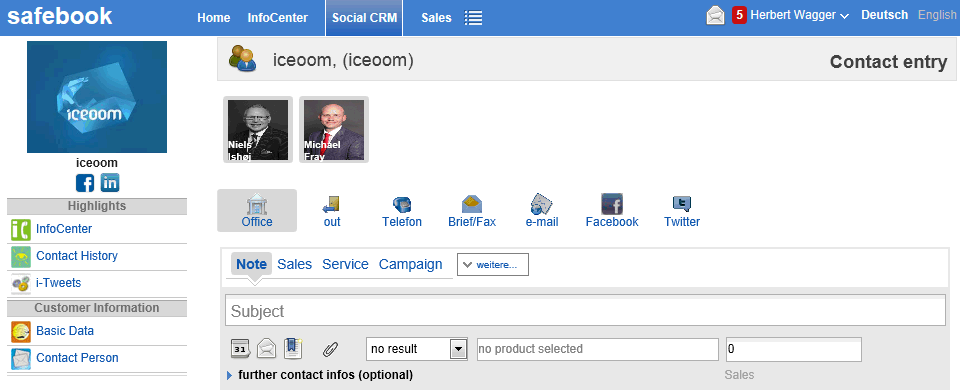
Task: Open the InfoCenter top menu
Action: (x=277, y=18)
